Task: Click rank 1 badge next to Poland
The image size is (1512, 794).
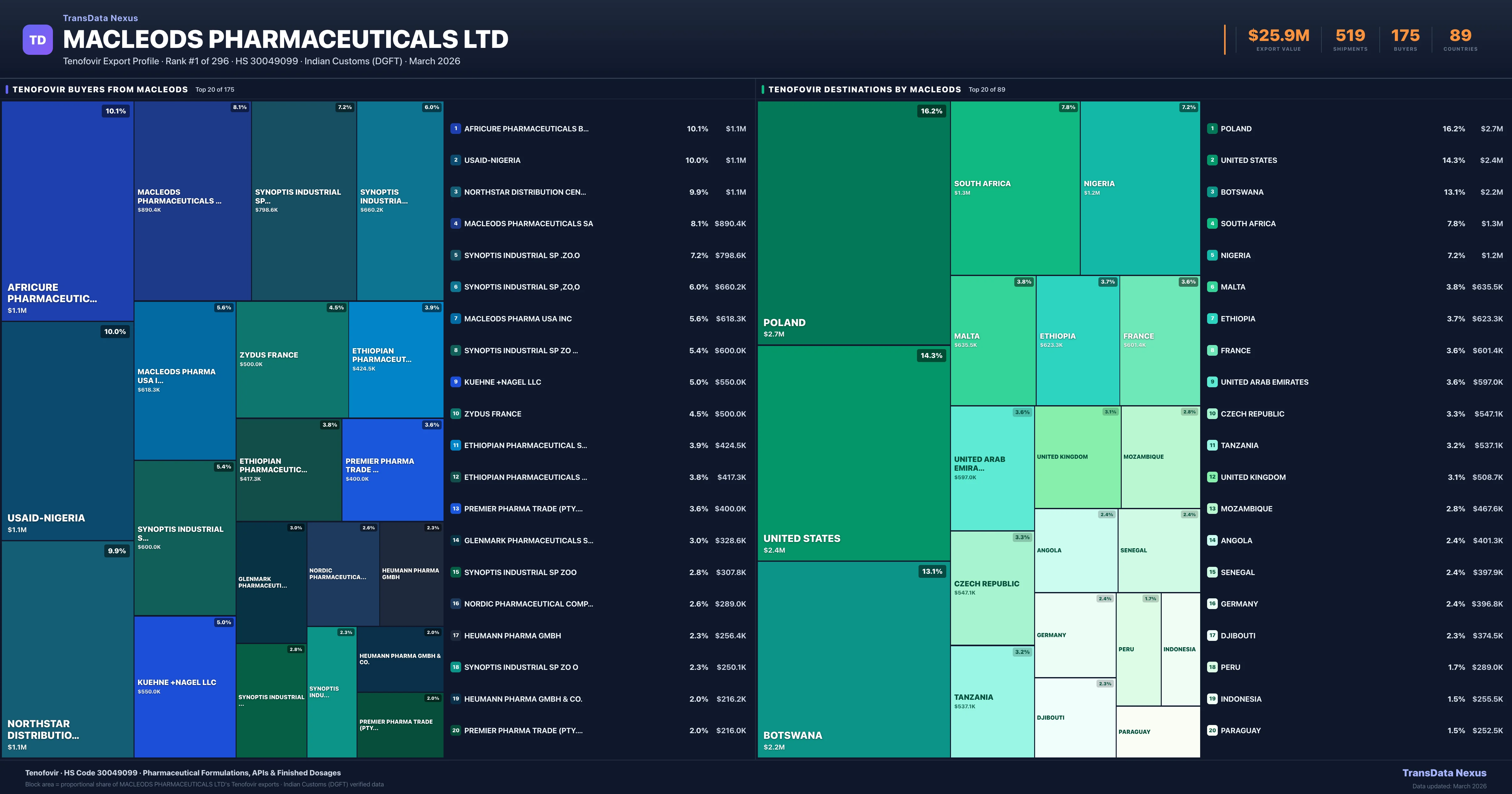Action: (x=1212, y=129)
